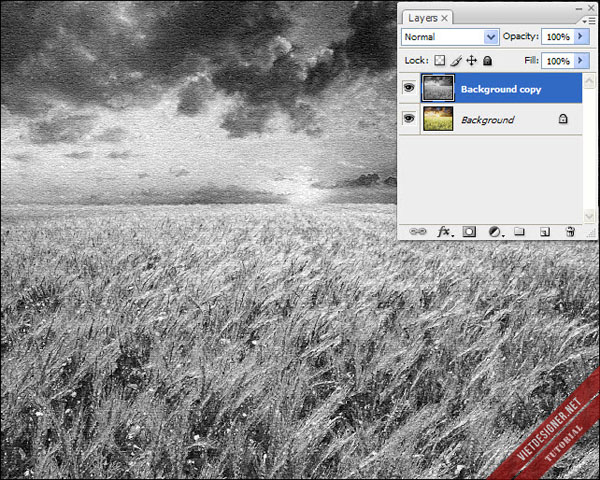Lock layer position
Viewport: 600px width, 480px height.
pos(471,60)
